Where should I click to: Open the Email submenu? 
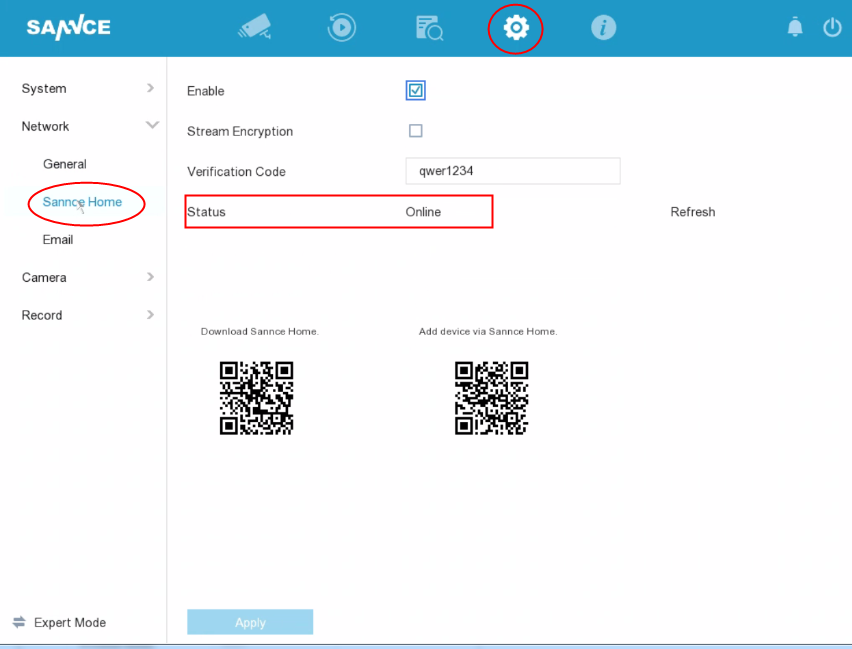[x=58, y=240]
